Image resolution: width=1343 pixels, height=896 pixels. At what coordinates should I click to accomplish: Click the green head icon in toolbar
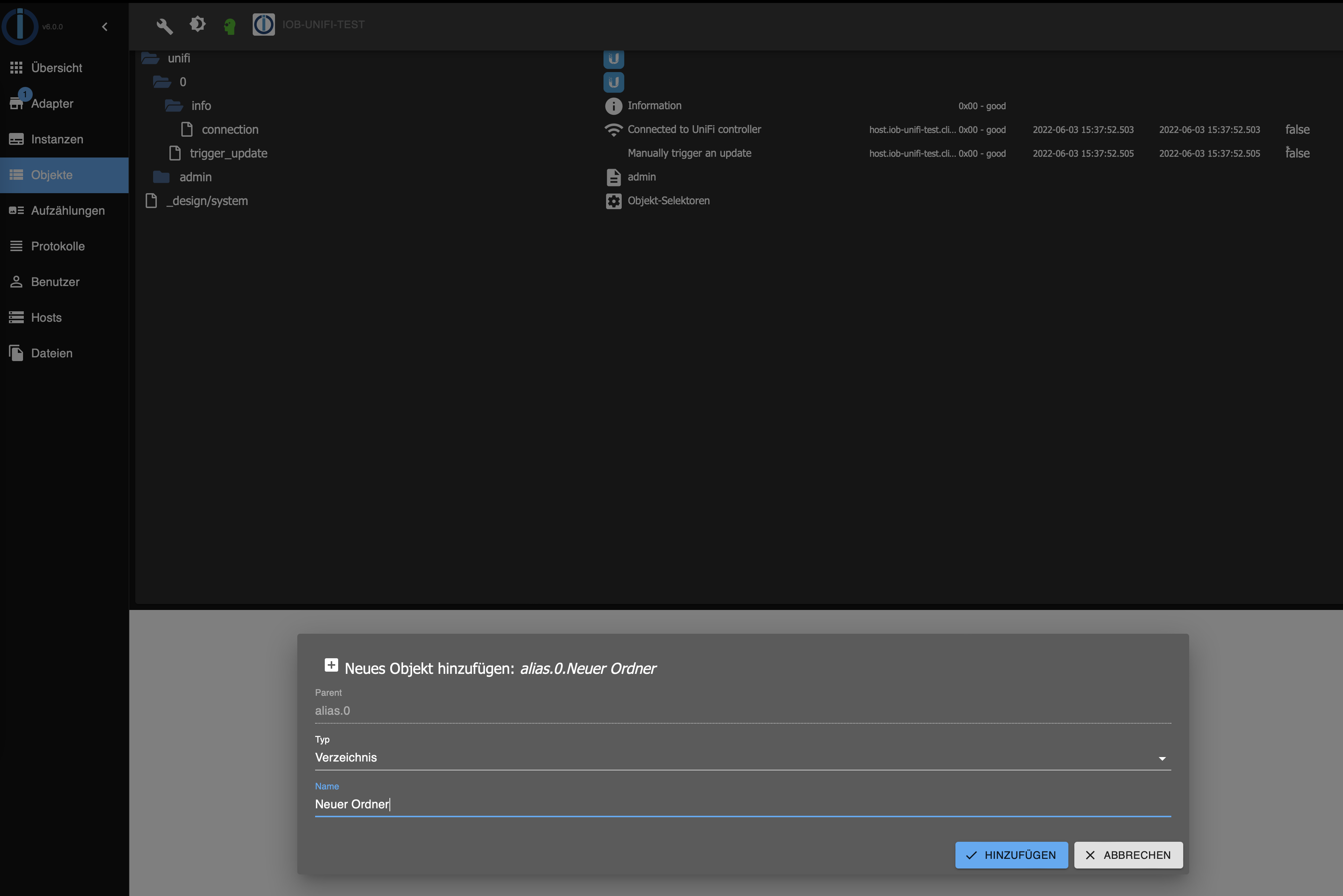point(230,26)
